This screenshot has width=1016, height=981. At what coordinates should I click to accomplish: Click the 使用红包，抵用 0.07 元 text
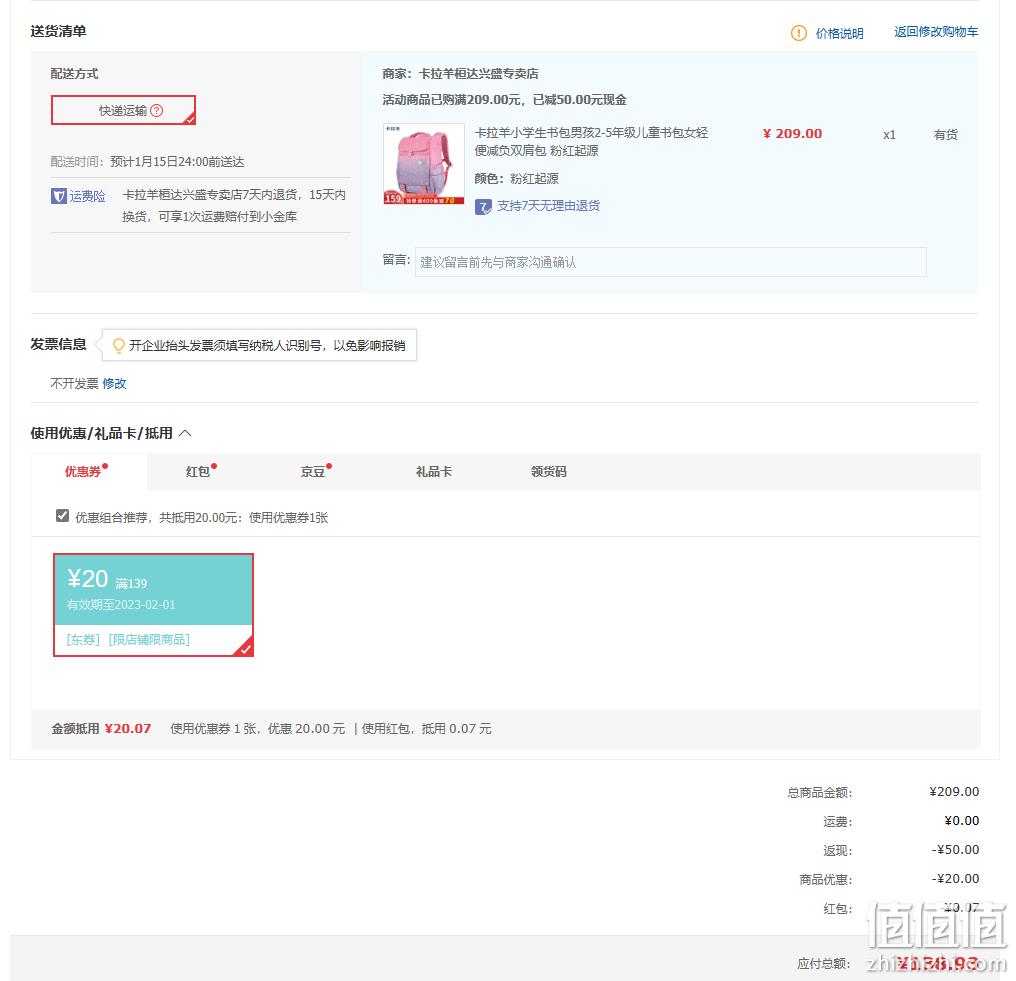(x=426, y=728)
